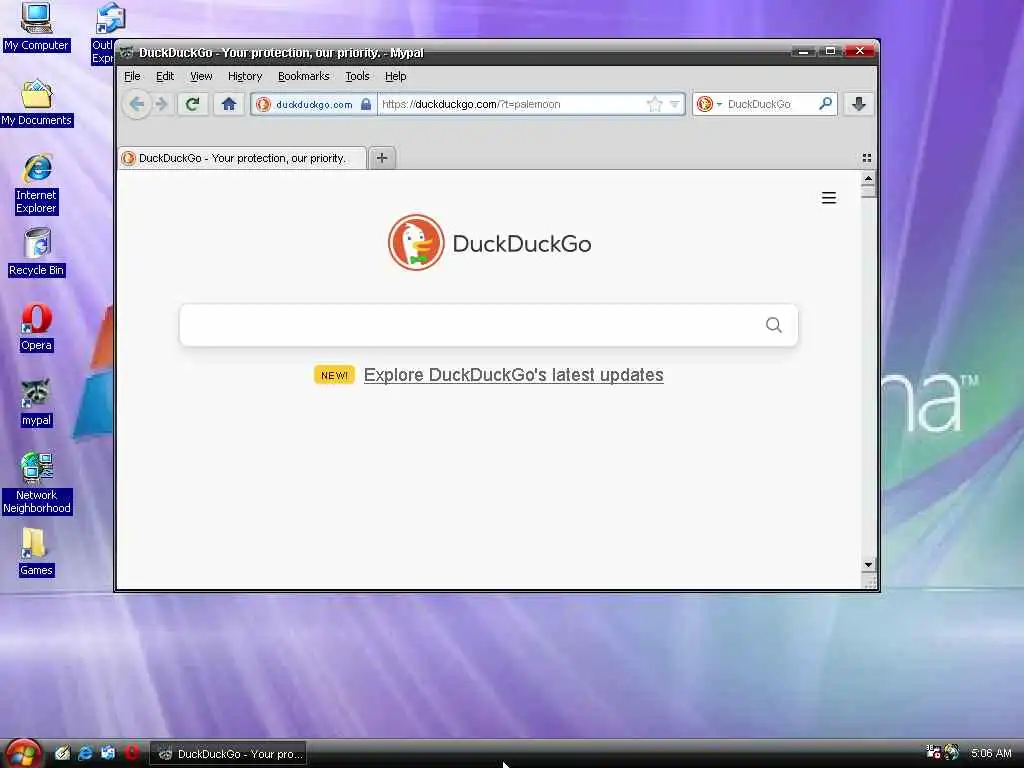Open the Downloads arrow button
1024x768 pixels.
[x=859, y=104]
